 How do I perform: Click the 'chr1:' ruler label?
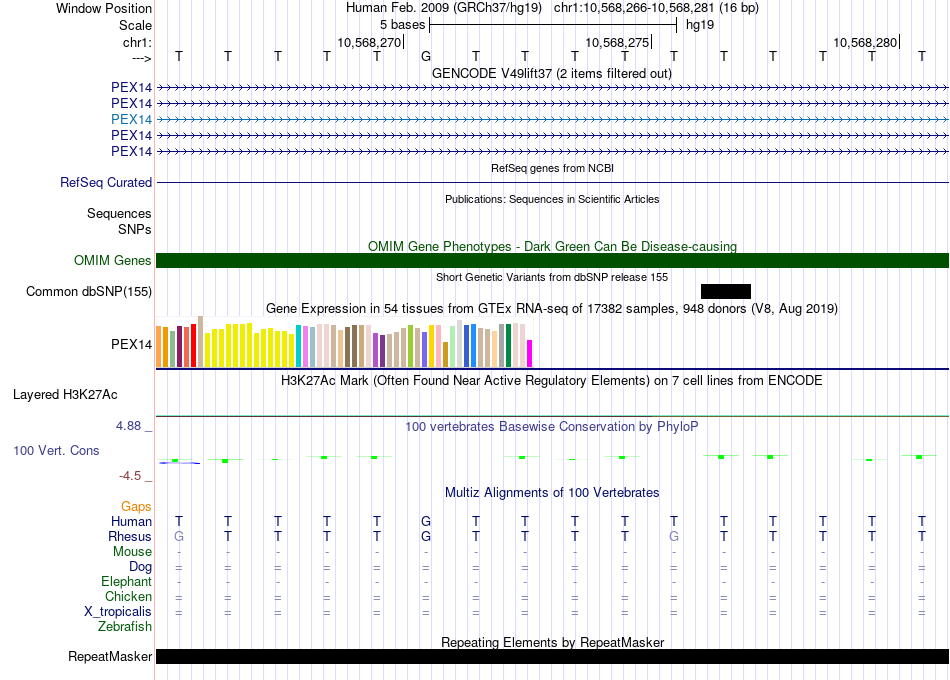tap(138, 42)
